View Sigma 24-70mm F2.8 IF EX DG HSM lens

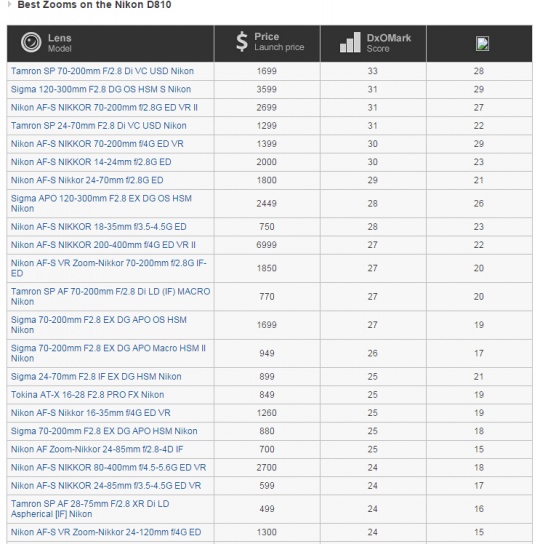(x=96, y=377)
